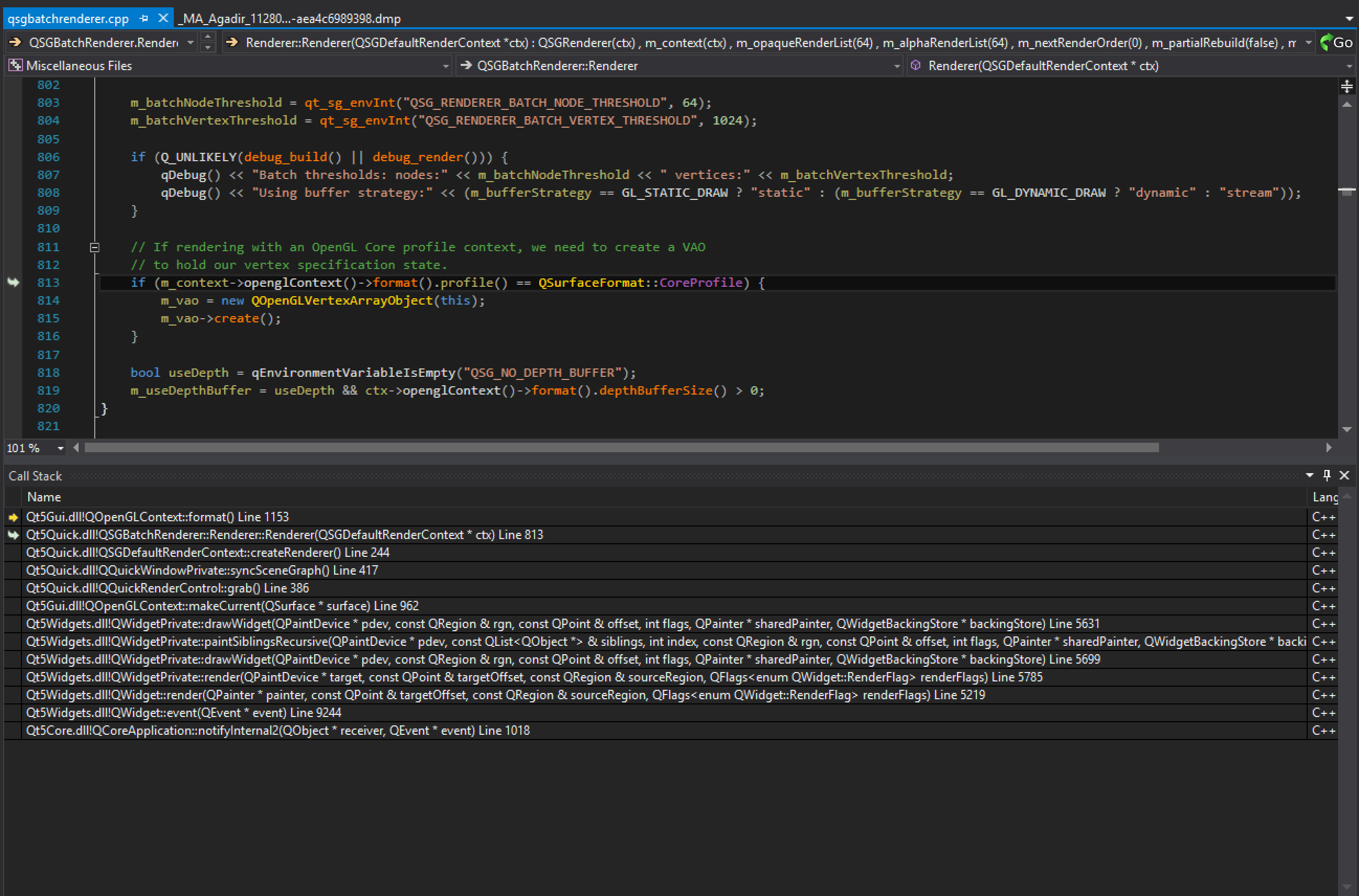
Task: Click line number 813 in the gutter
Action: coord(49,282)
